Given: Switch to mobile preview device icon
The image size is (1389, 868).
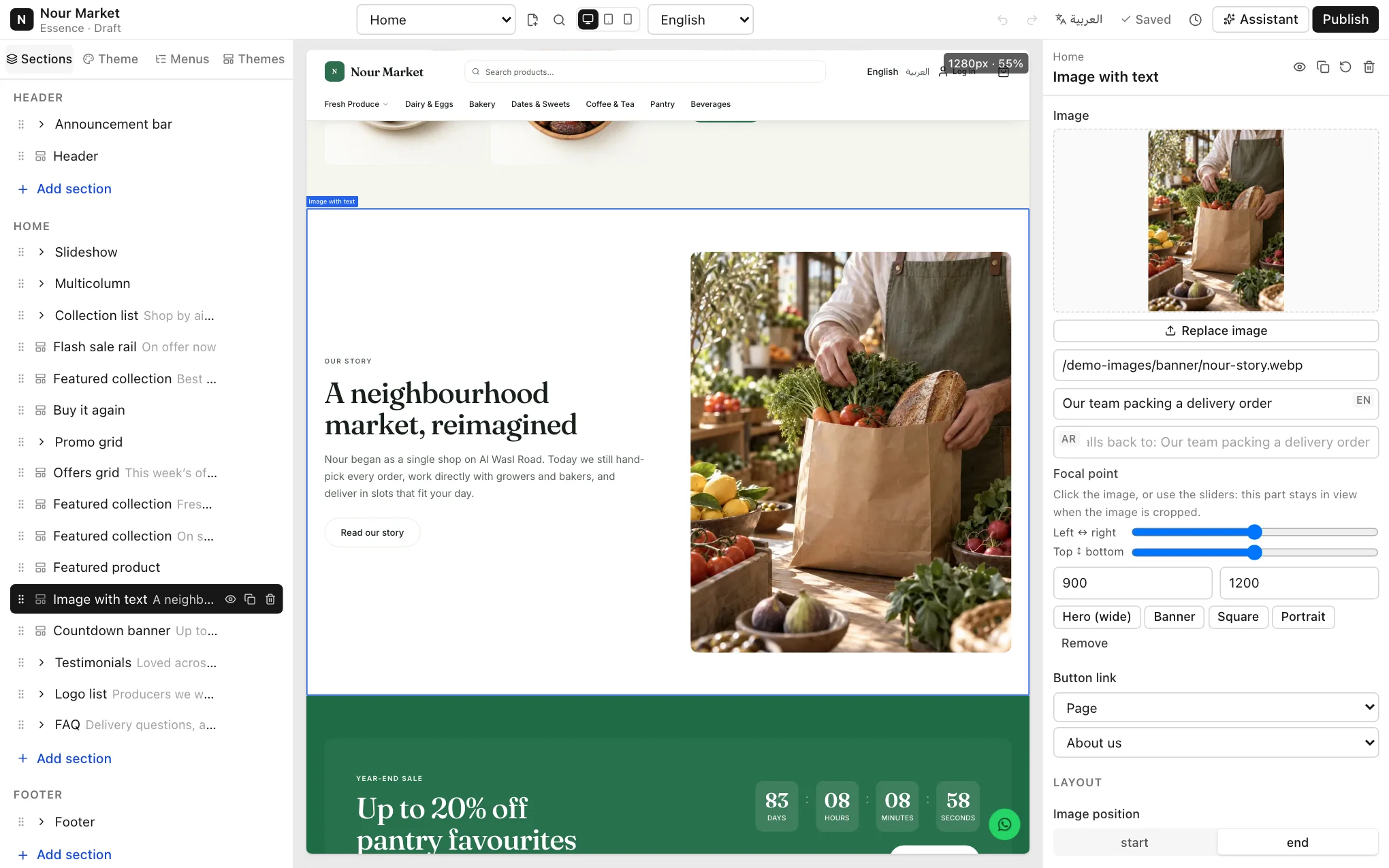Looking at the screenshot, I should tap(628, 19).
